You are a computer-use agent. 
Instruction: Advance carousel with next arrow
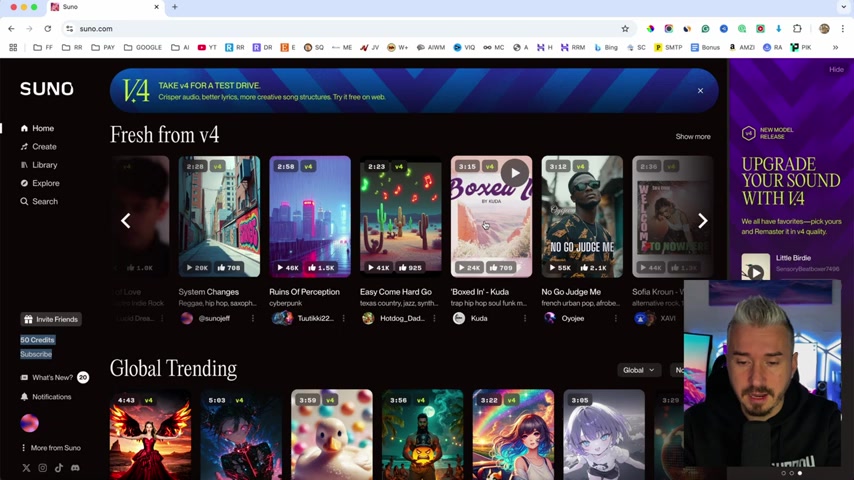(x=703, y=221)
